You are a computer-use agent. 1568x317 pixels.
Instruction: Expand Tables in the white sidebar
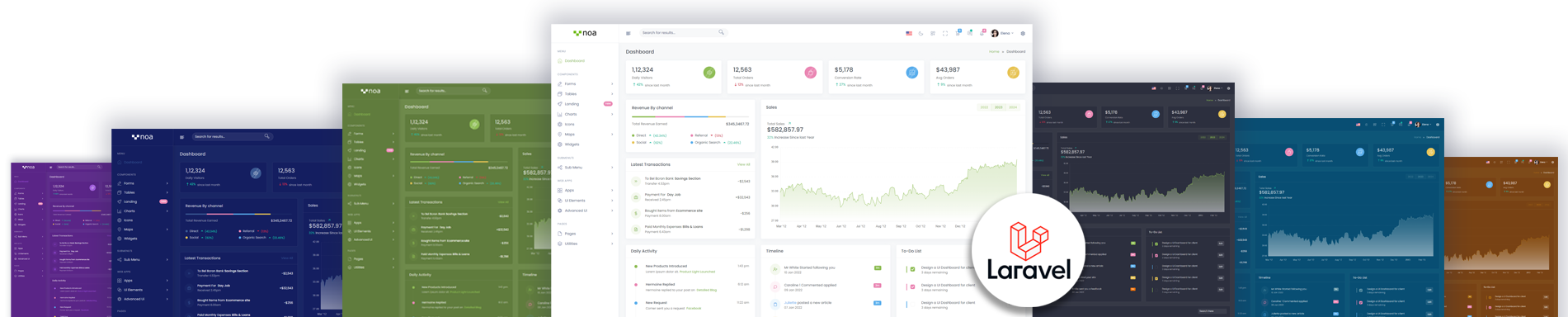coord(586,94)
